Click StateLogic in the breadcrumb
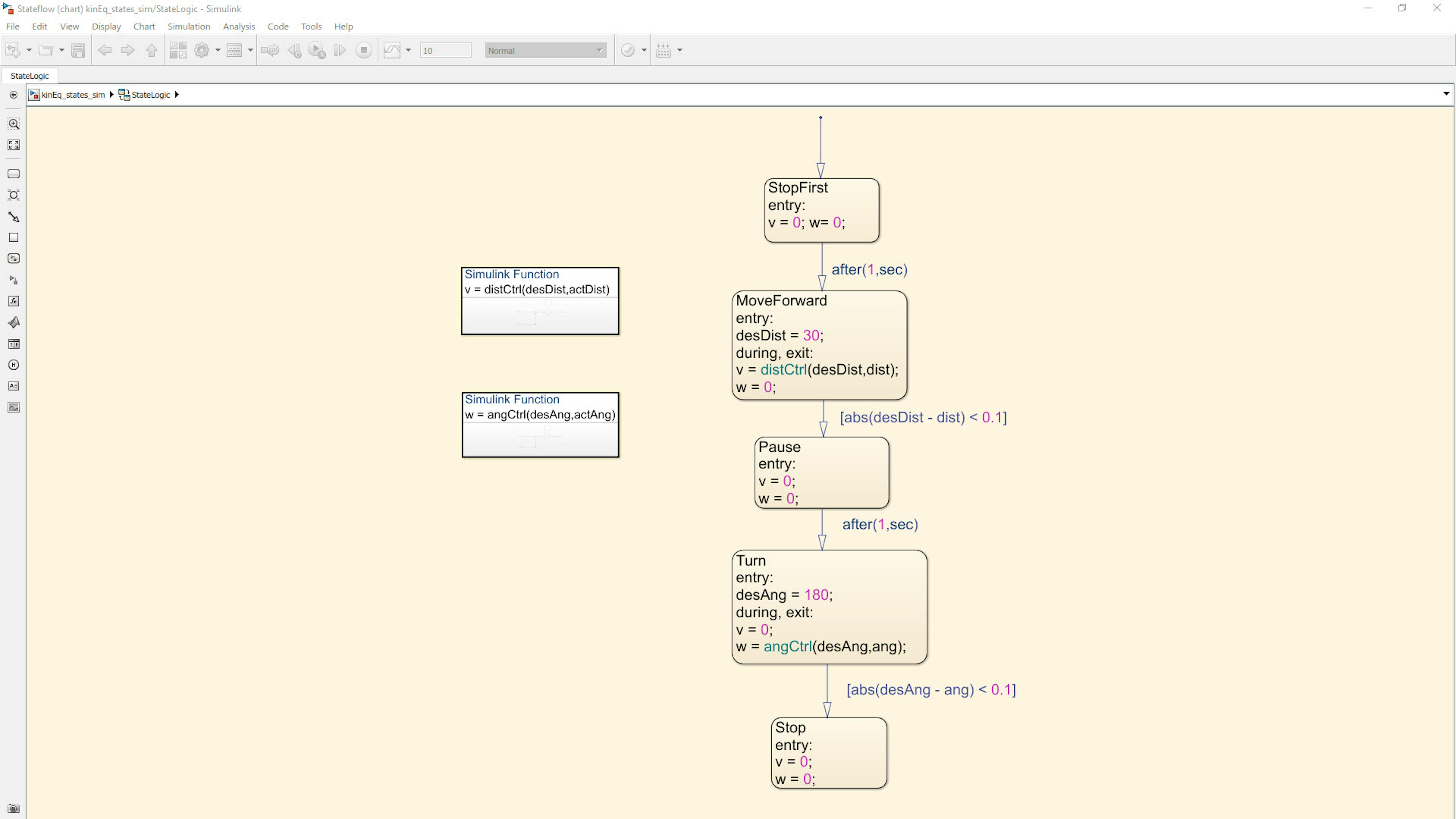 150,94
